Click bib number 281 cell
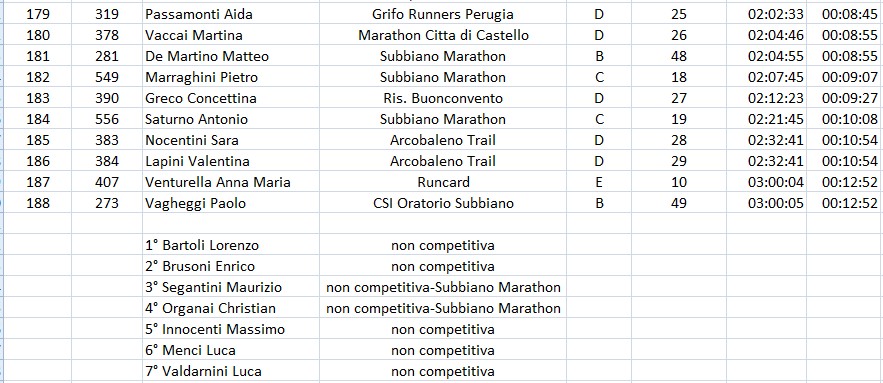This screenshot has width=883, height=383. point(107,56)
